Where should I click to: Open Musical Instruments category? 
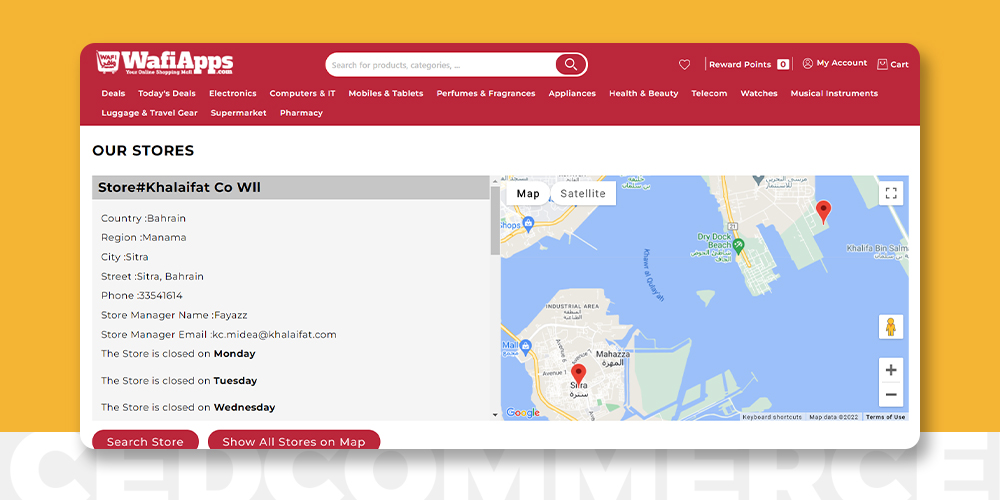[834, 93]
